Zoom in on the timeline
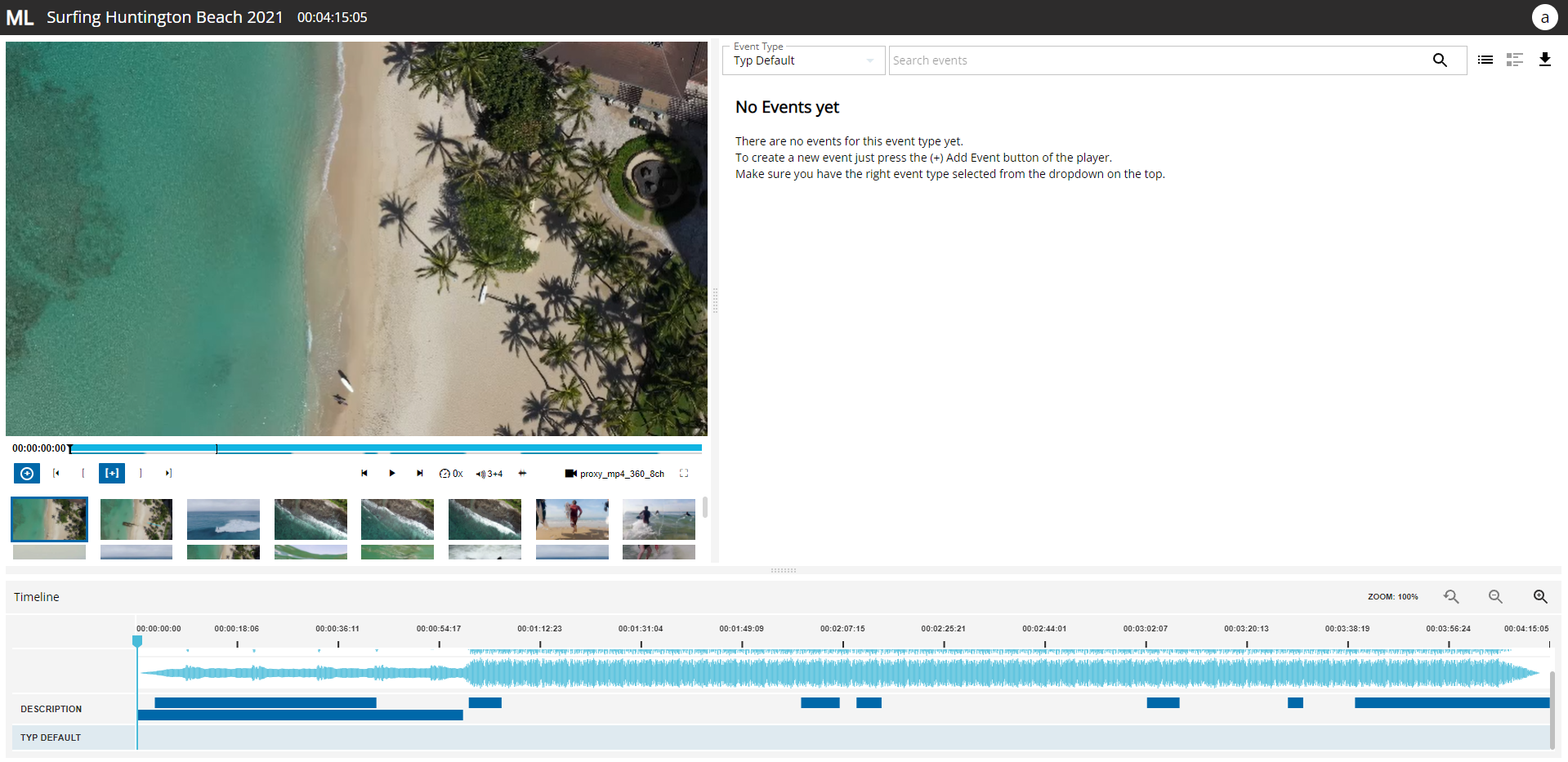The width and height of the screenshot is (1568, 762). [x=1540, y=597]
